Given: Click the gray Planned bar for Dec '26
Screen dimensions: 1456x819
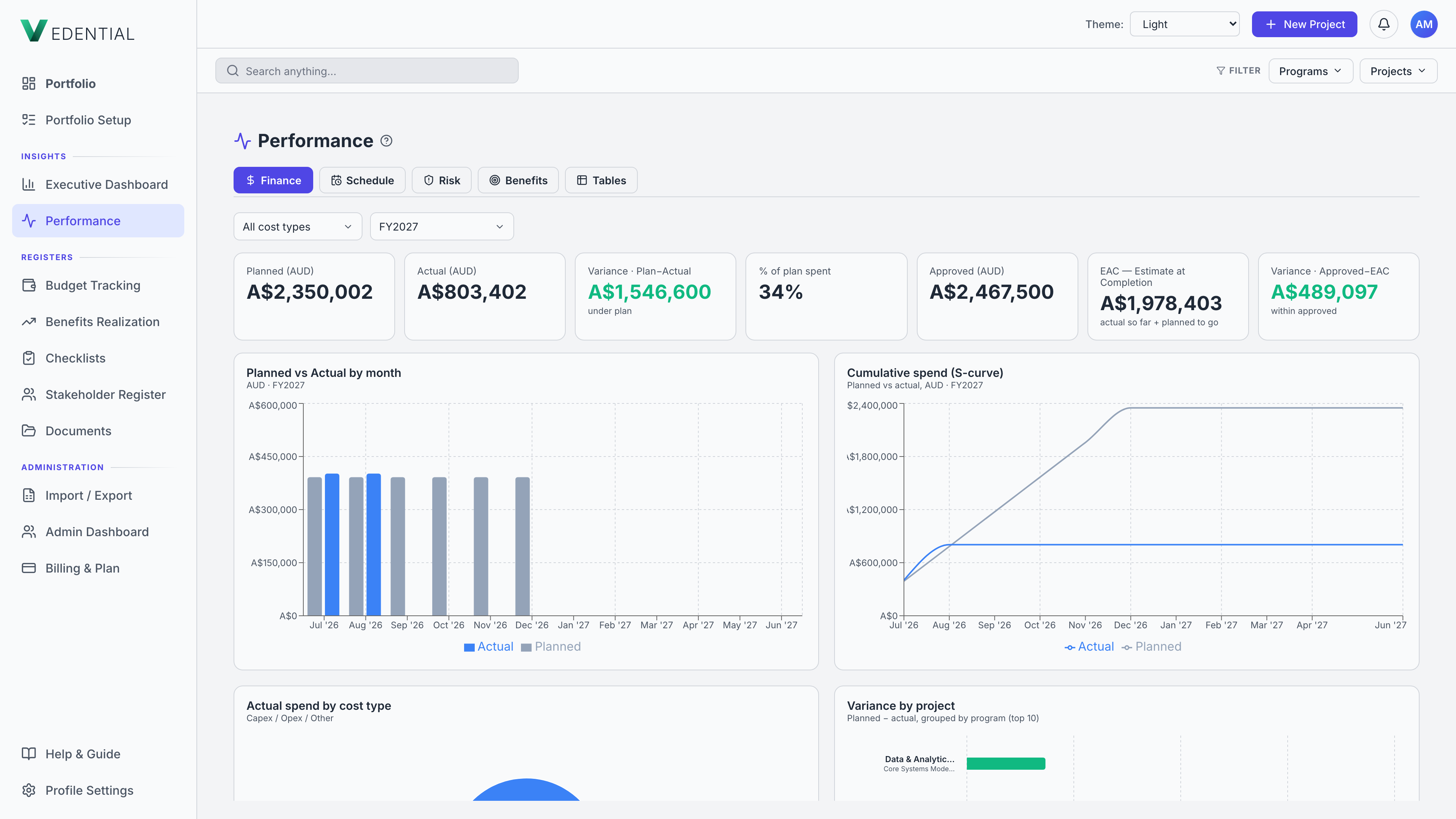Looking at the screenshot, I should [x=523, y=546].
